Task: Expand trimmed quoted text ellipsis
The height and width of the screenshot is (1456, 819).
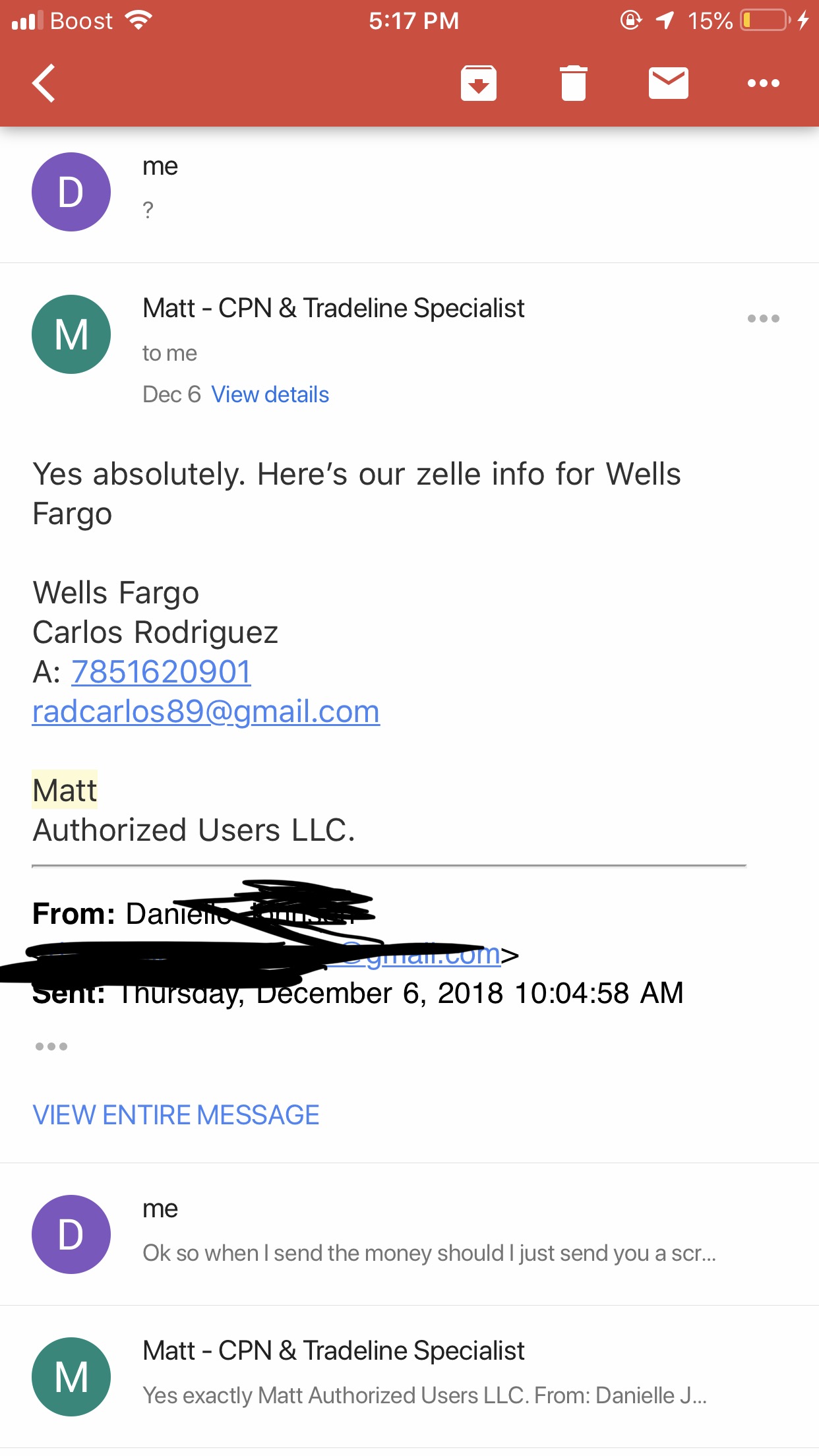Action: (51, 1046)
